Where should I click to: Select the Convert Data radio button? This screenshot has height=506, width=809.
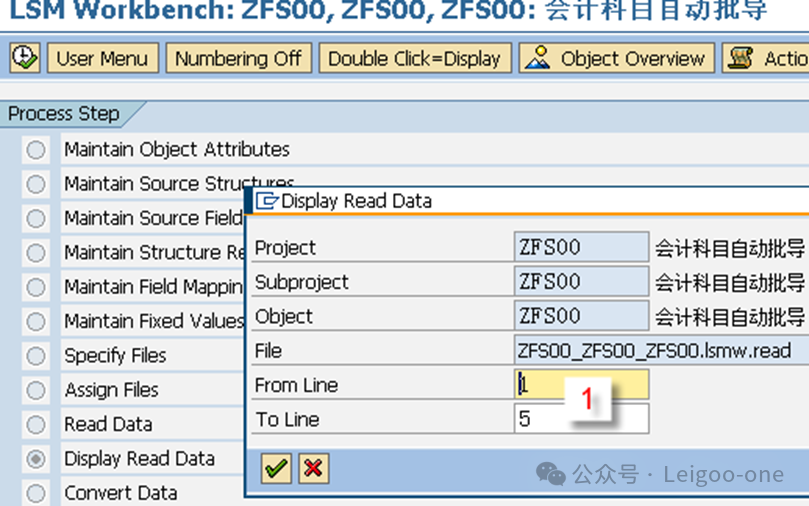point(37,493)
